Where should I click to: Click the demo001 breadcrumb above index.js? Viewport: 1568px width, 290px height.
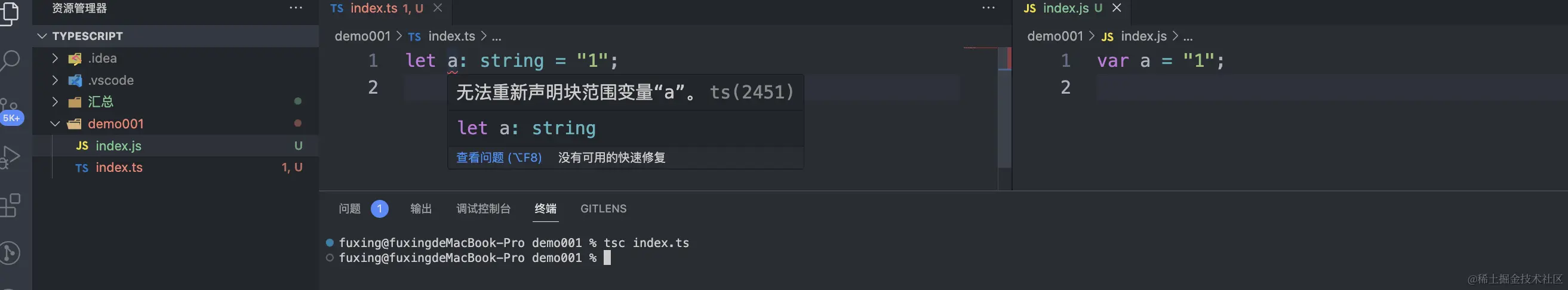point(1055,36)
